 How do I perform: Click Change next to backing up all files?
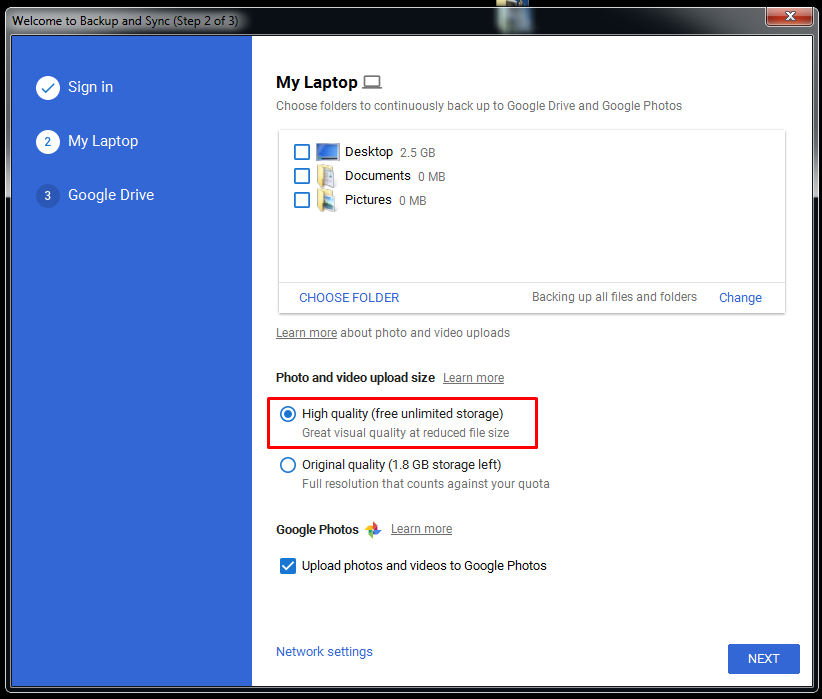(740, 298)
